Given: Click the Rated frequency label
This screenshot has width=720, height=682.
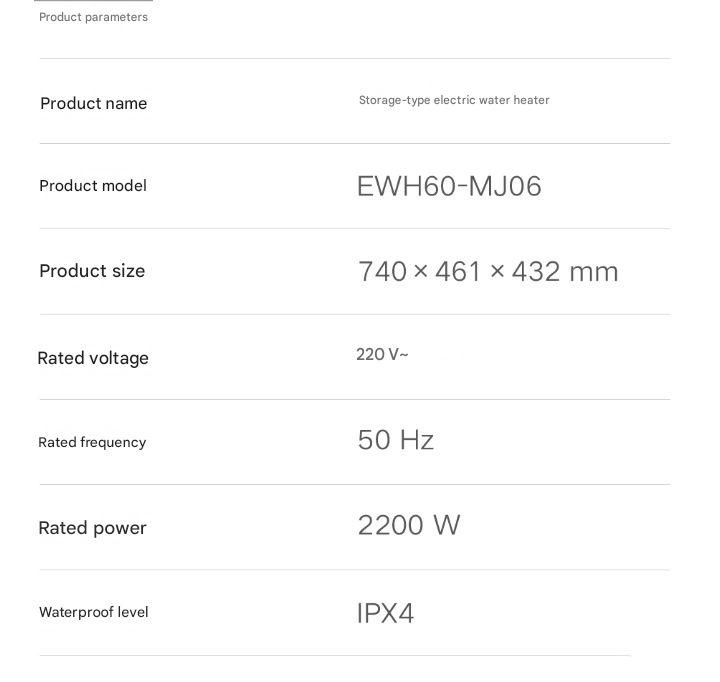Looking at the screenshot, I should pyautogui.click(x=92, y=442).
